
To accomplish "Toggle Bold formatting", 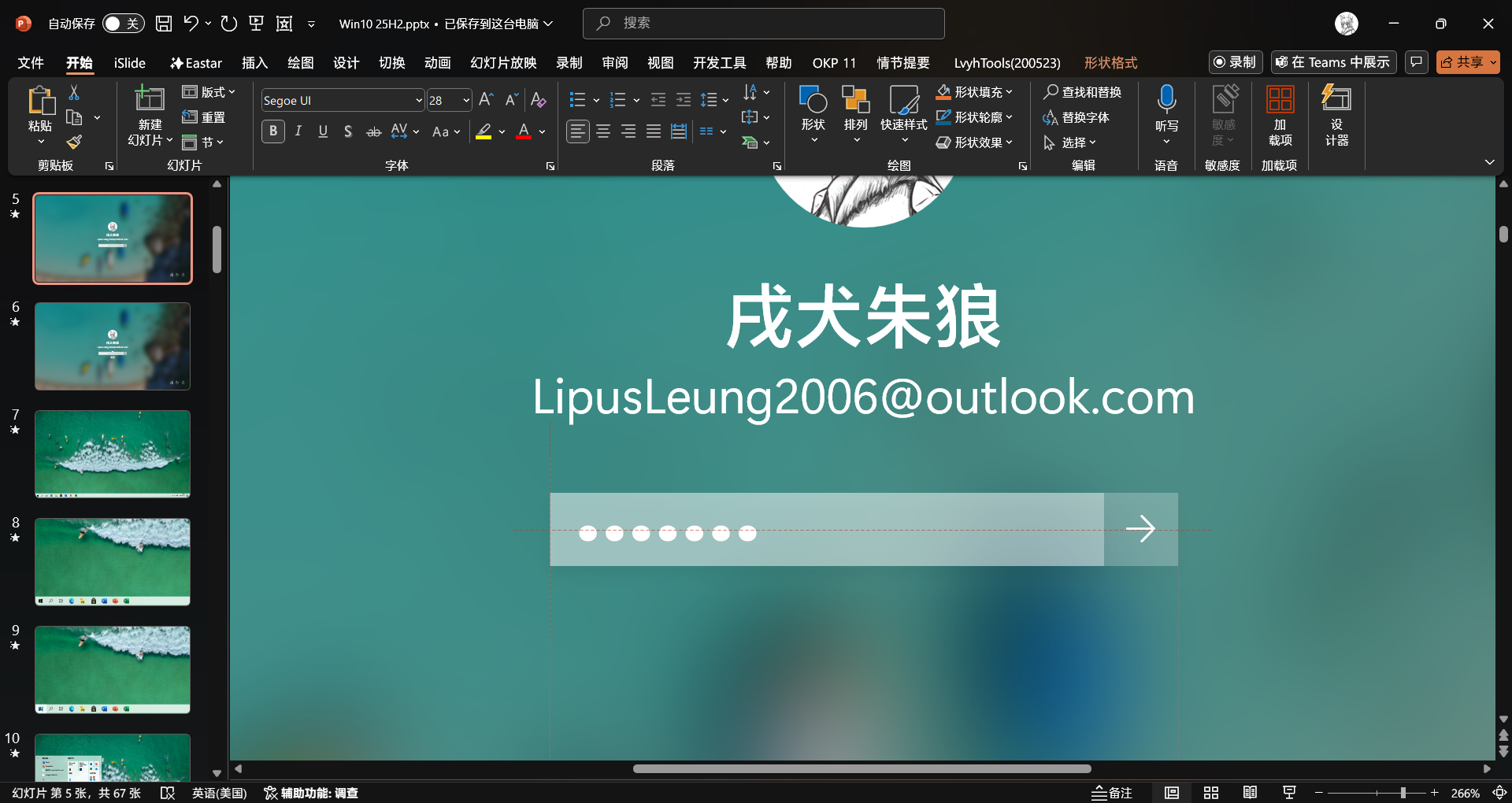I will point(273,131).
